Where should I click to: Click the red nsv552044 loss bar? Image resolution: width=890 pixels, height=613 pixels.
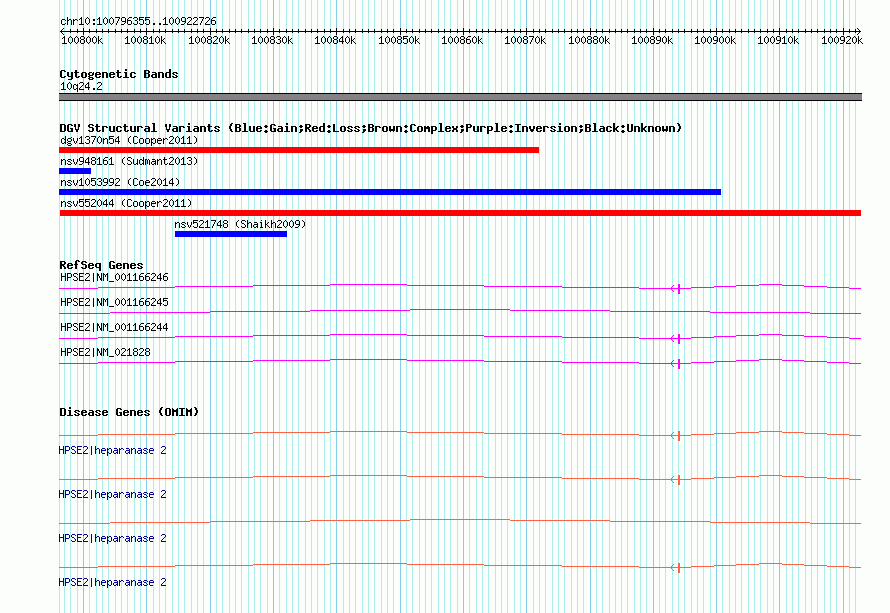pos(460,213)
